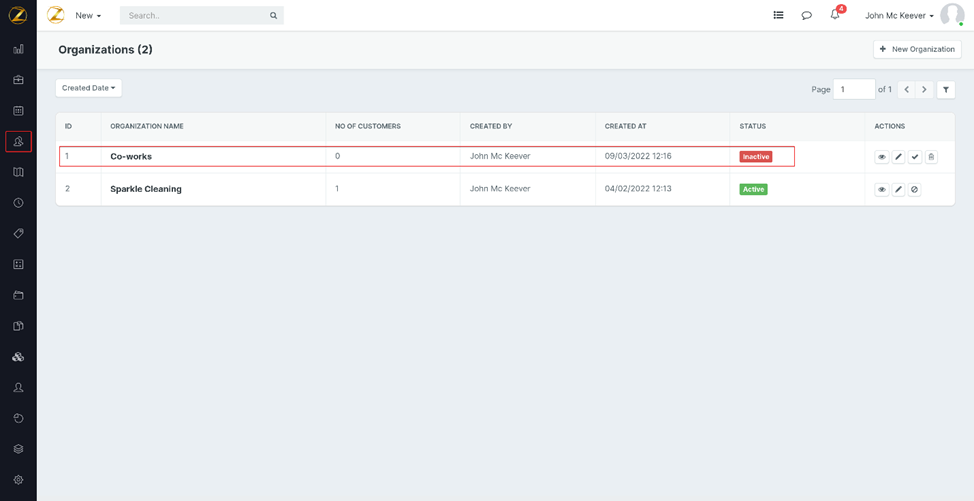Open the notifications bell with badge 4

point(836,14)
